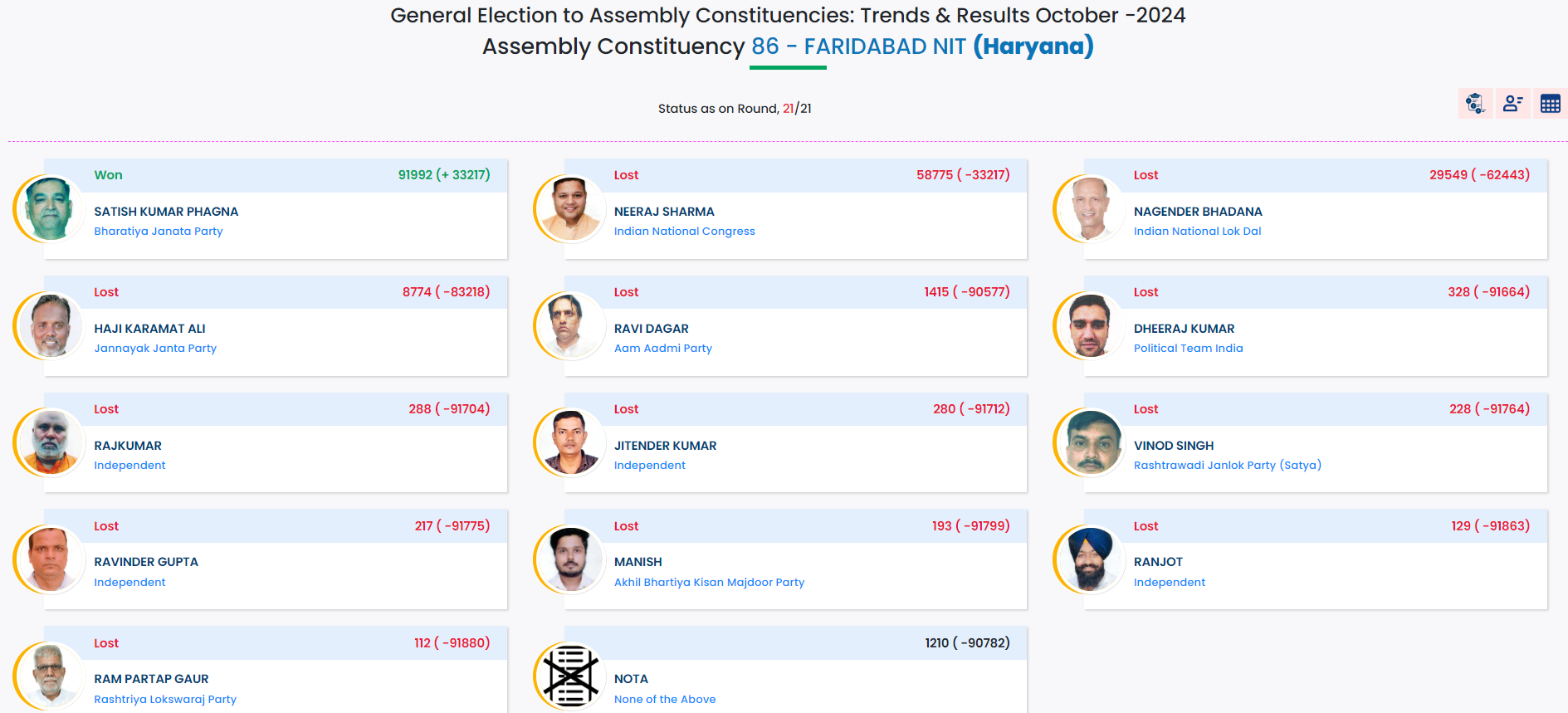Viewport: 1568px width, 713px height.
Task: Open Nagender Bhadana's profile photo
Action: click(1090, 208)
